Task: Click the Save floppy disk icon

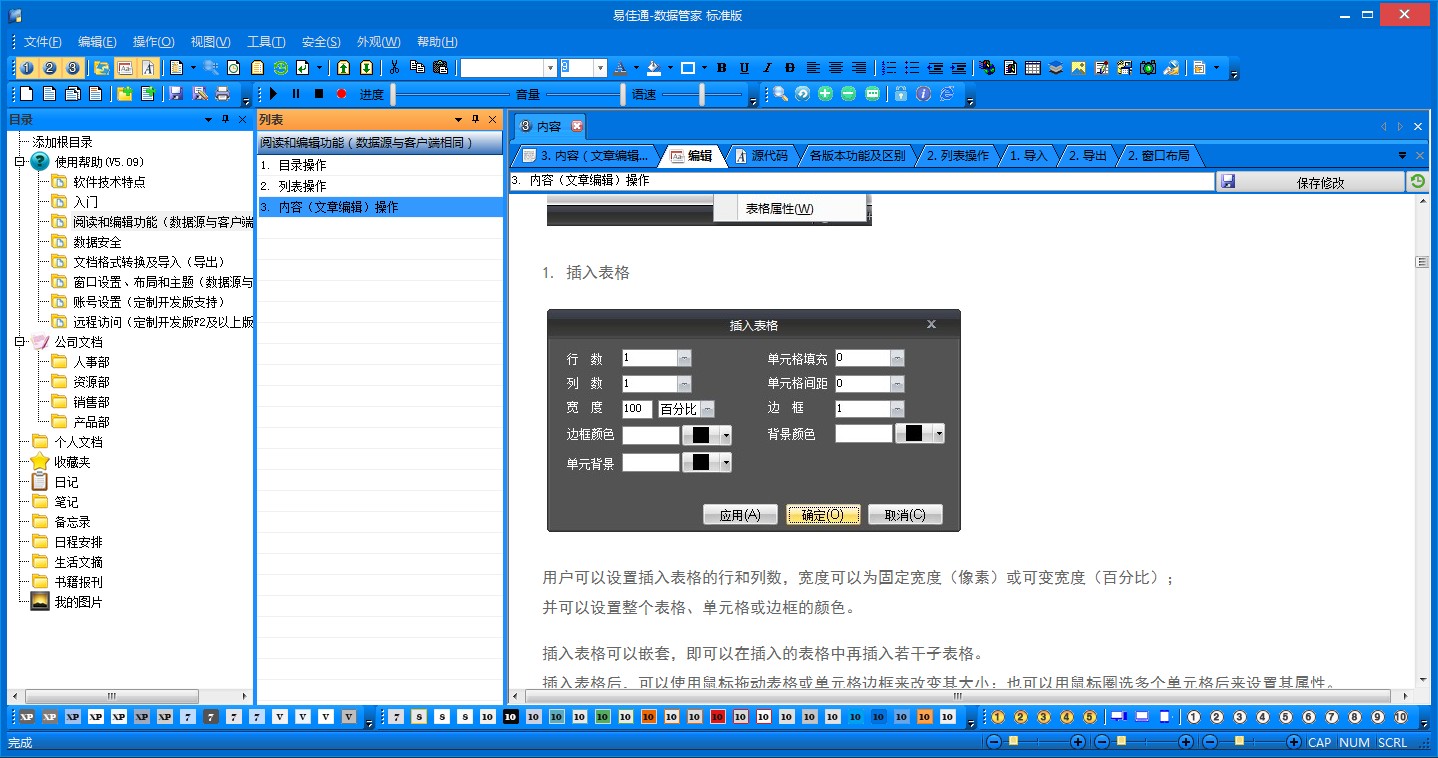Action: [176, 94]
